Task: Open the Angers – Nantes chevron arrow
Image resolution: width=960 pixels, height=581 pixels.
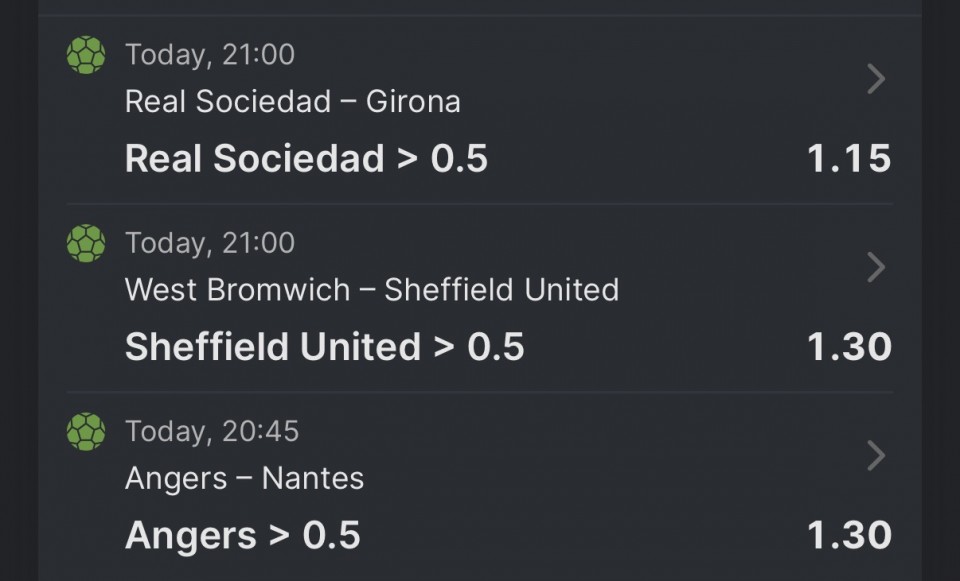Action: point(876,456)
